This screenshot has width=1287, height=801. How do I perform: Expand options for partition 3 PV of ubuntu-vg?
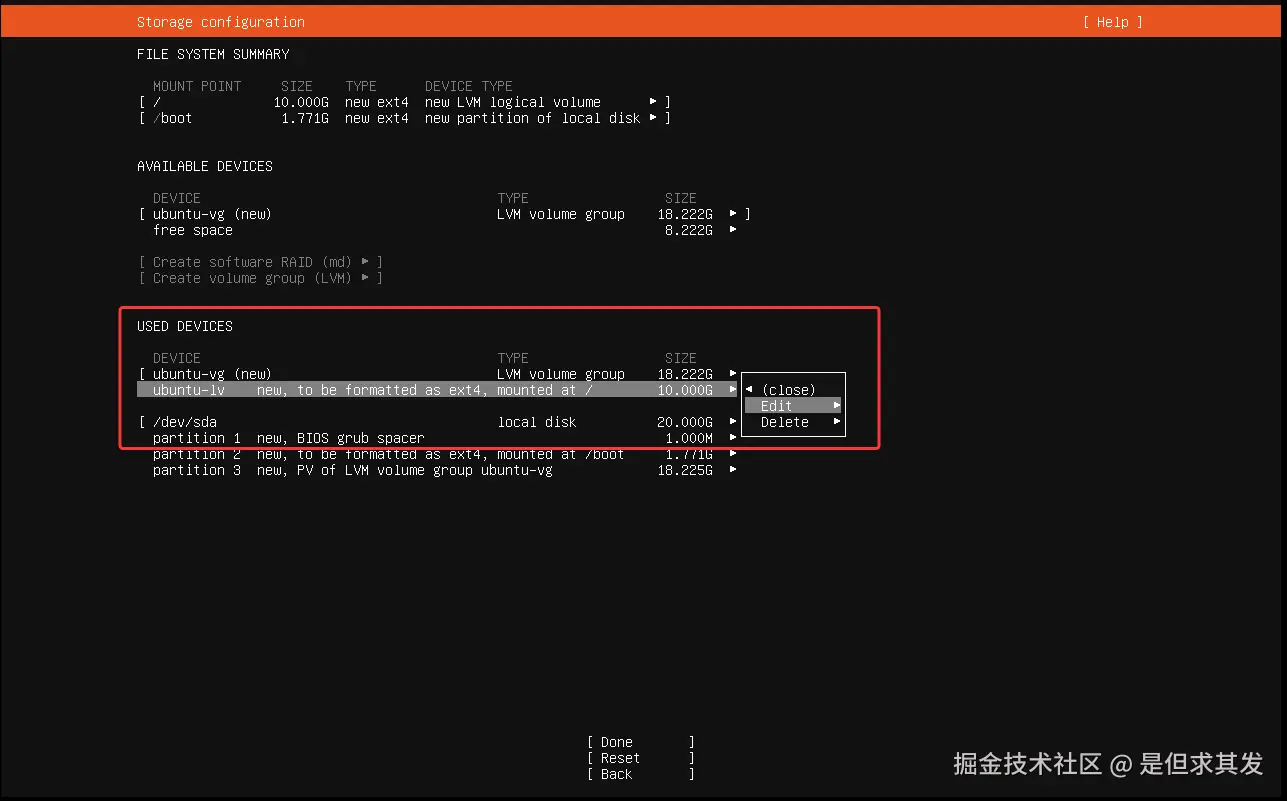tap(734, 469)
